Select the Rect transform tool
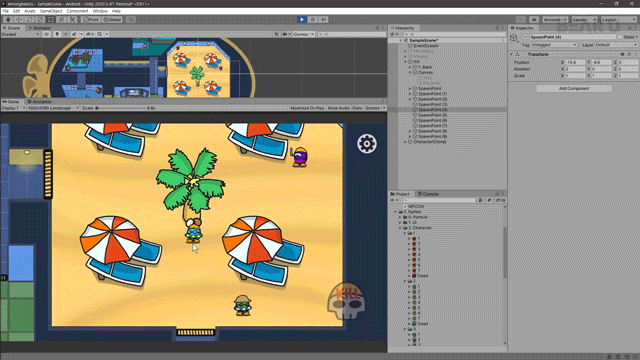This screenshot has height=360, width=640. (x=51, y=19)
